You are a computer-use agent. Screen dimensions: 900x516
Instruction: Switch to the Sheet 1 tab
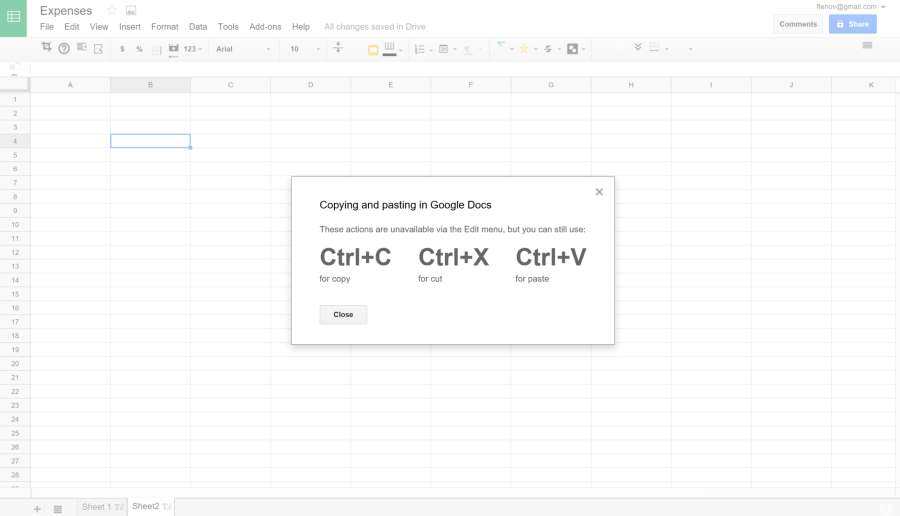point(102,507)
